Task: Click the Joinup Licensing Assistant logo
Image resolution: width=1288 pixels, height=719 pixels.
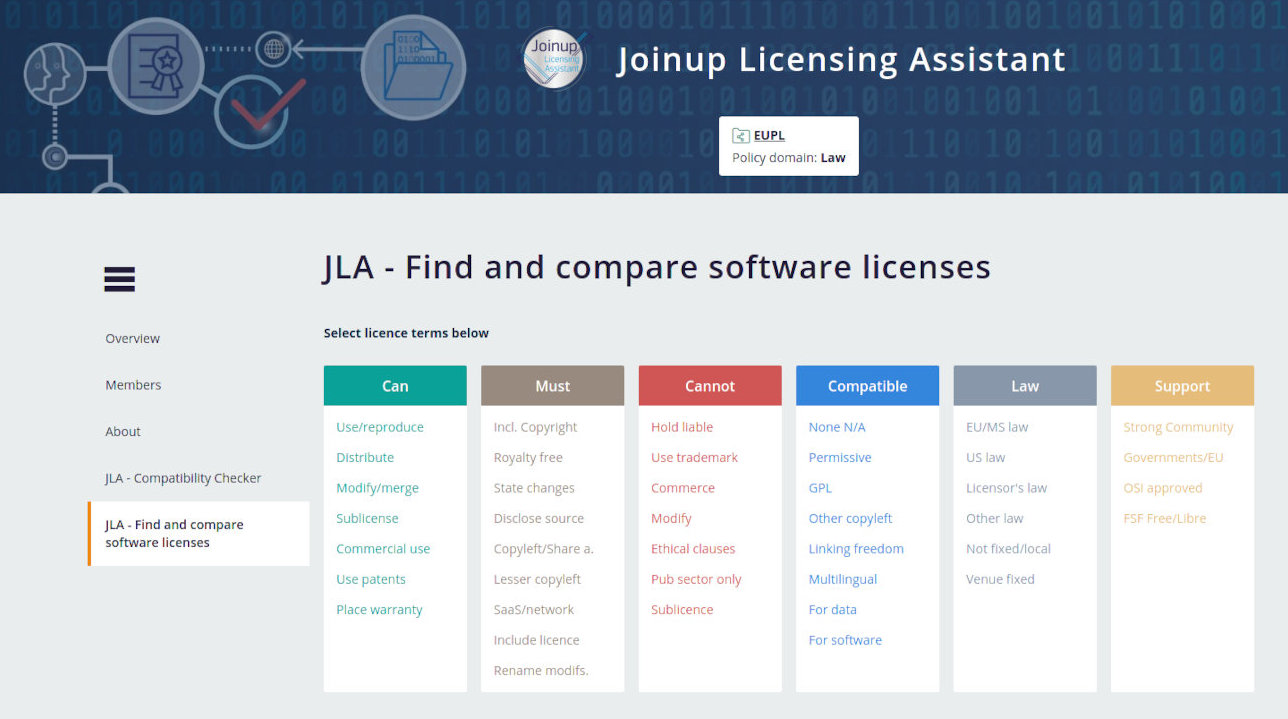Action: [x=553, y=59]
